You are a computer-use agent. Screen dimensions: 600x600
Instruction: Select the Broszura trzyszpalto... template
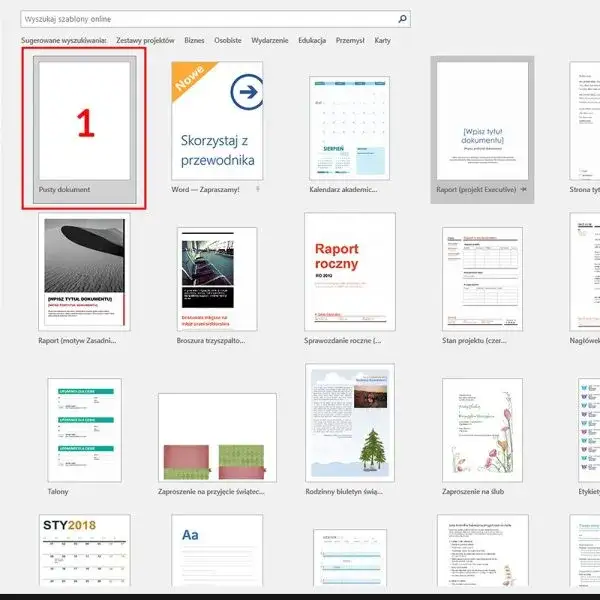coord(217,279)
